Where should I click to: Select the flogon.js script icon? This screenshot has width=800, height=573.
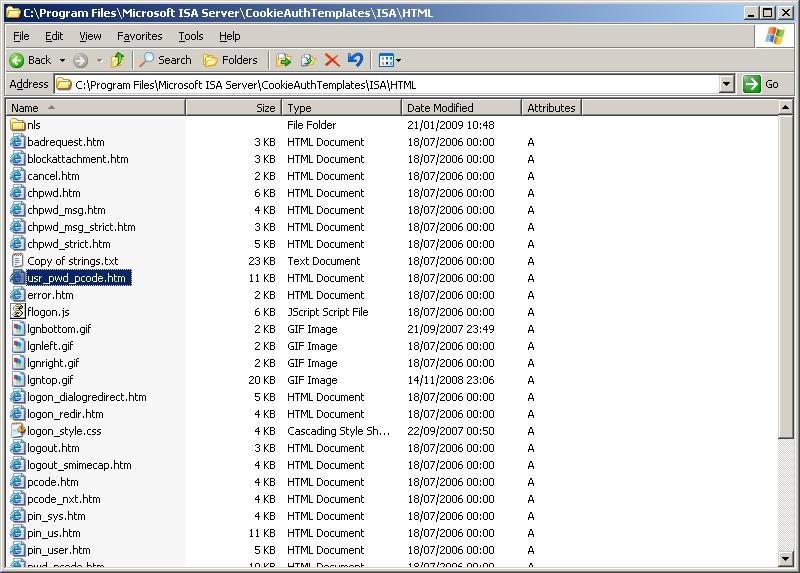pyautogui.click(x=17, y=312)
